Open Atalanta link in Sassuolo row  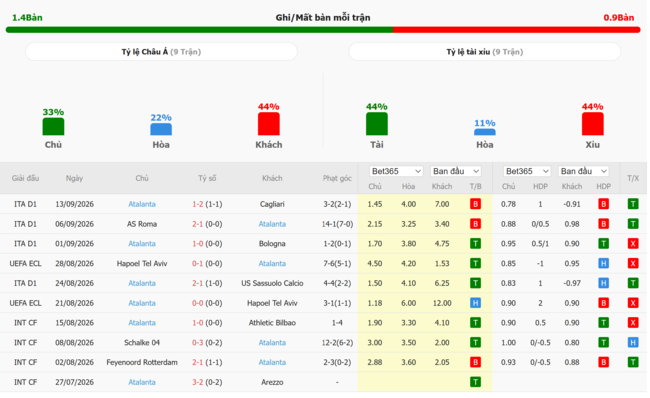coord(142,283)
